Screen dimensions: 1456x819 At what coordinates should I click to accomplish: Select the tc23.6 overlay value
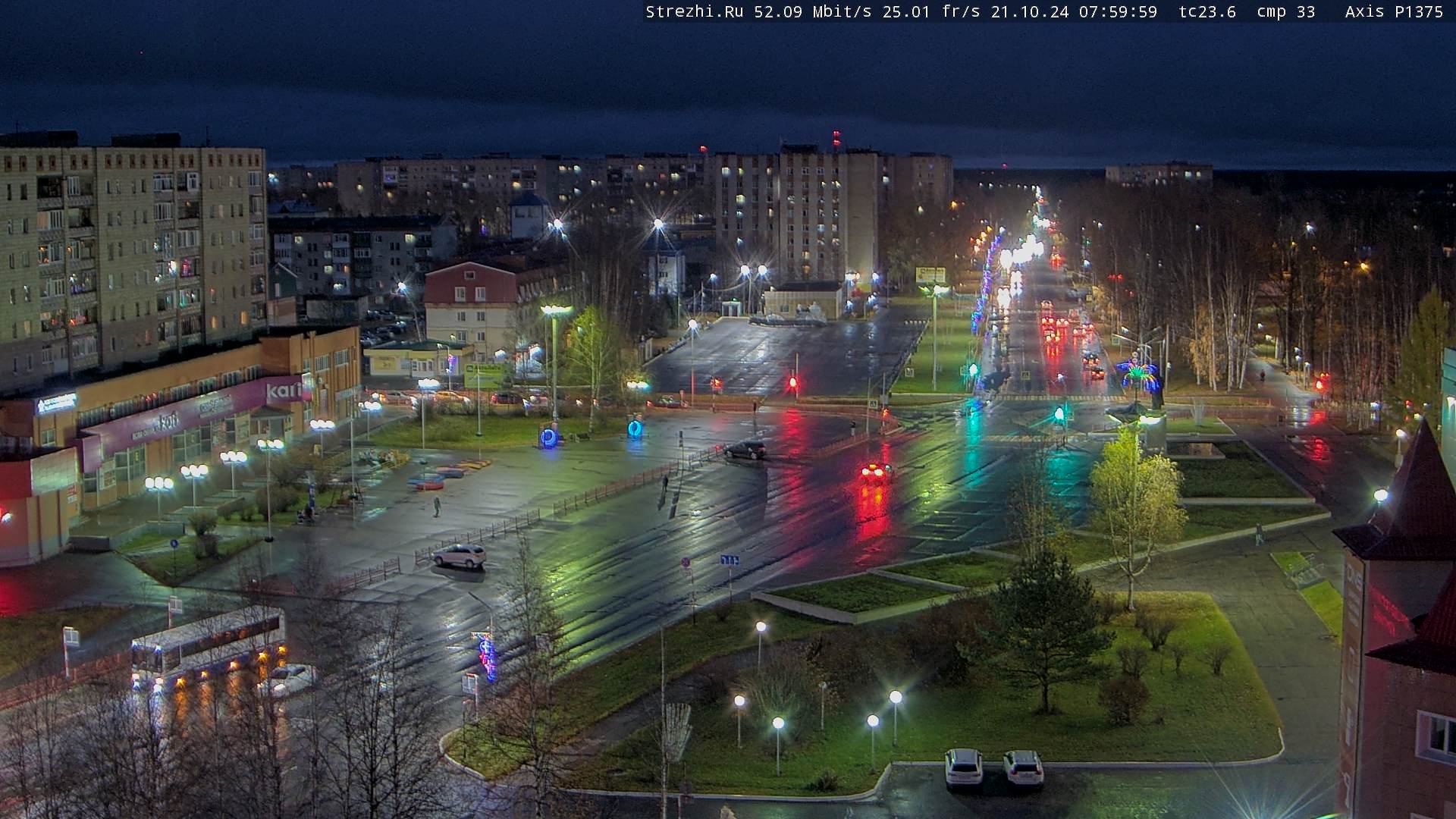tap(1207, 11)
